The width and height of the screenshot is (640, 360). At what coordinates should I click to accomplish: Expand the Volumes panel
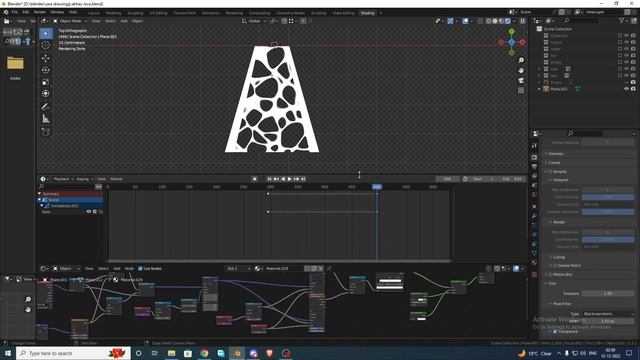[555, 154]
